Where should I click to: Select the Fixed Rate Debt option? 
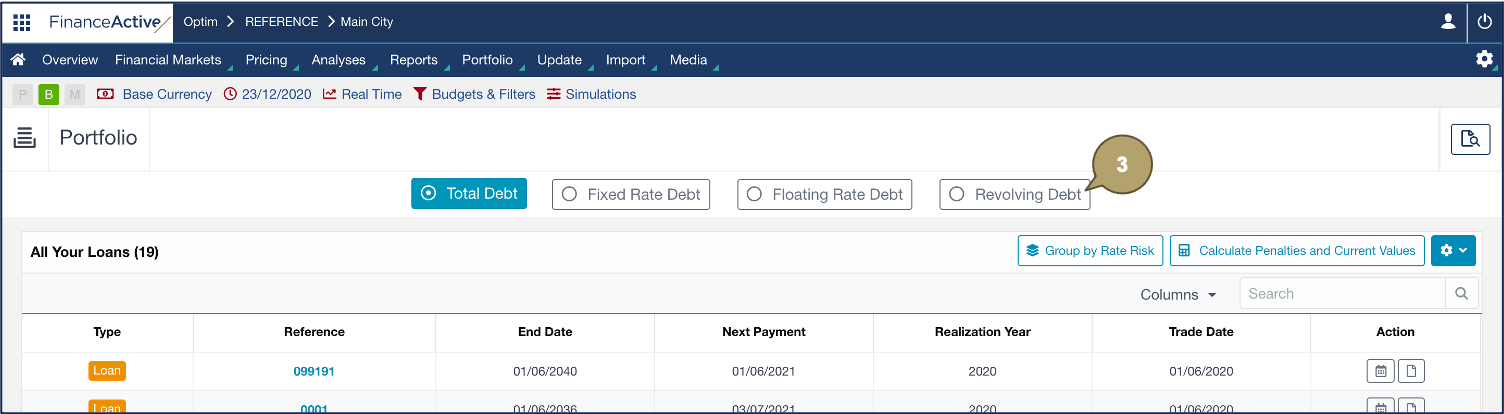(x=631, y=194)
